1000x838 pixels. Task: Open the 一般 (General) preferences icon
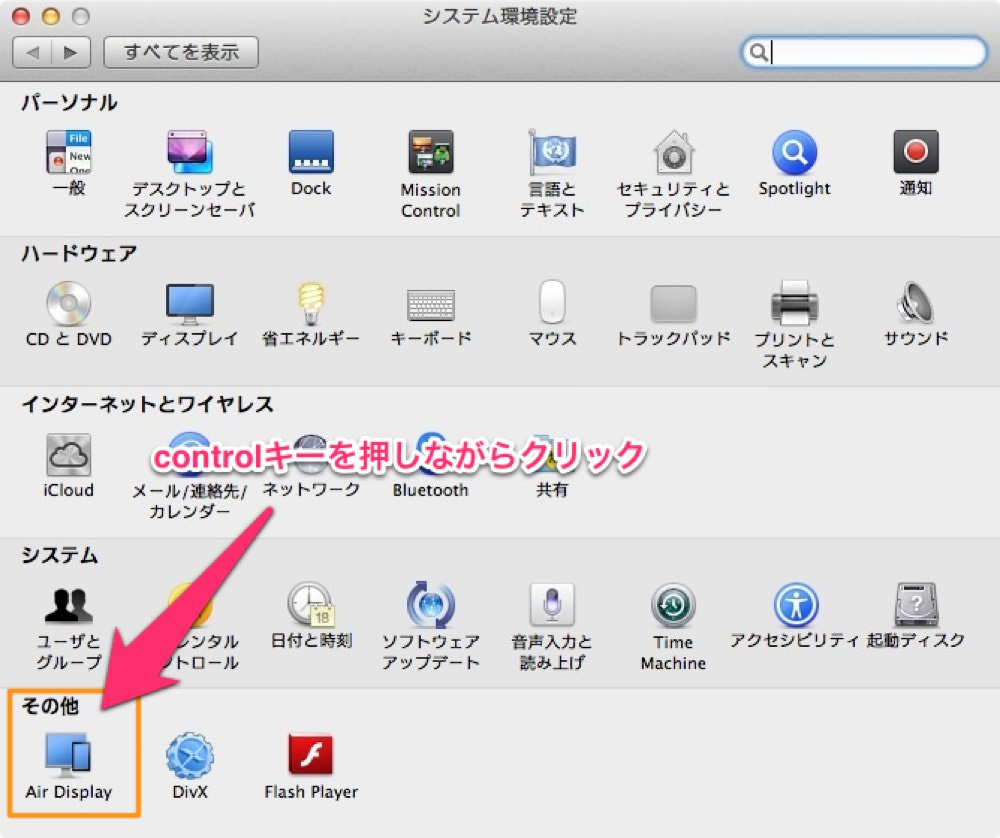(69, 152)
